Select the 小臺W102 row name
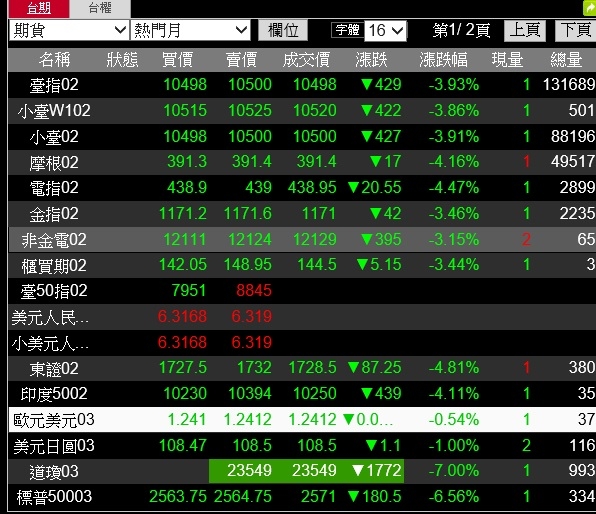Image resolution: width=596 pixels, height=514 pixels. pos(54,111)
